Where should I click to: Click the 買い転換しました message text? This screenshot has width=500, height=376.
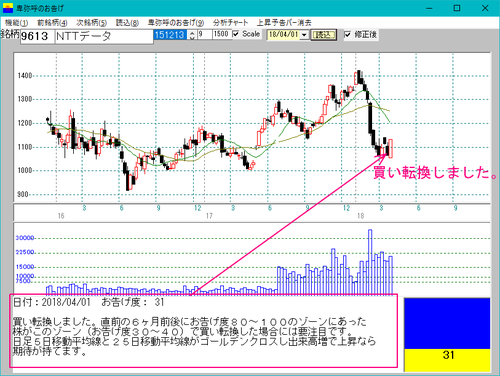click(194, 336)
